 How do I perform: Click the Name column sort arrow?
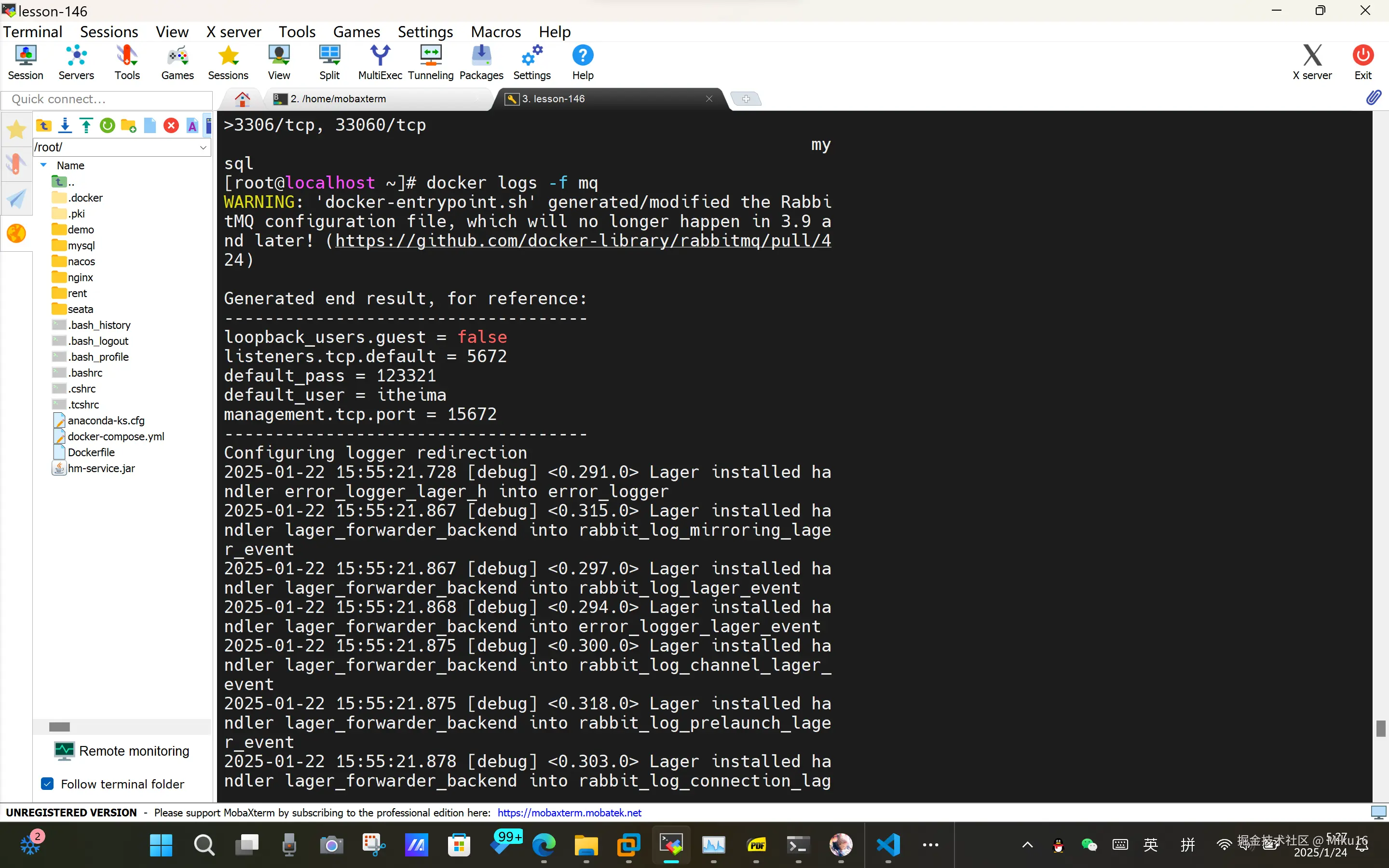[43, 165]
